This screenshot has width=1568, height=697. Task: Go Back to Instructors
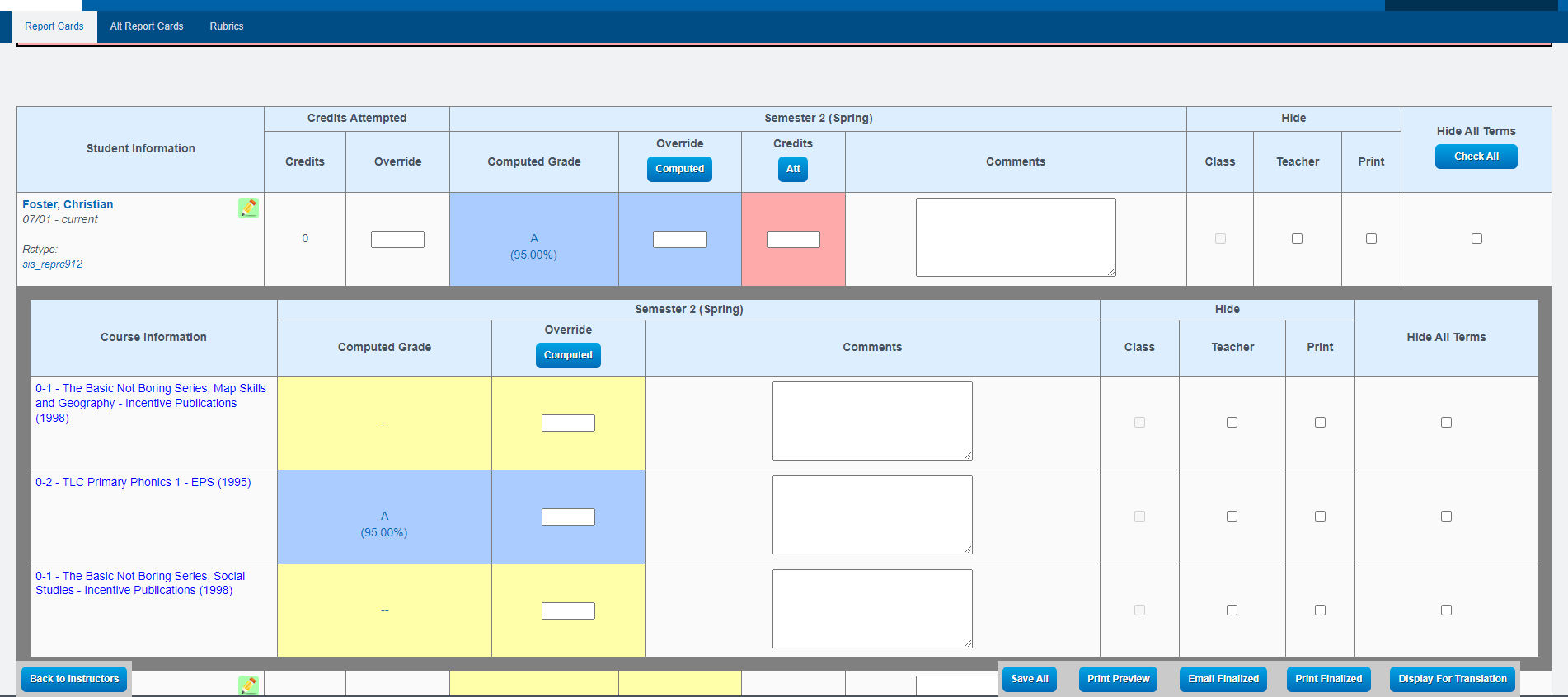pyautogui.click(x=74, y=679)
